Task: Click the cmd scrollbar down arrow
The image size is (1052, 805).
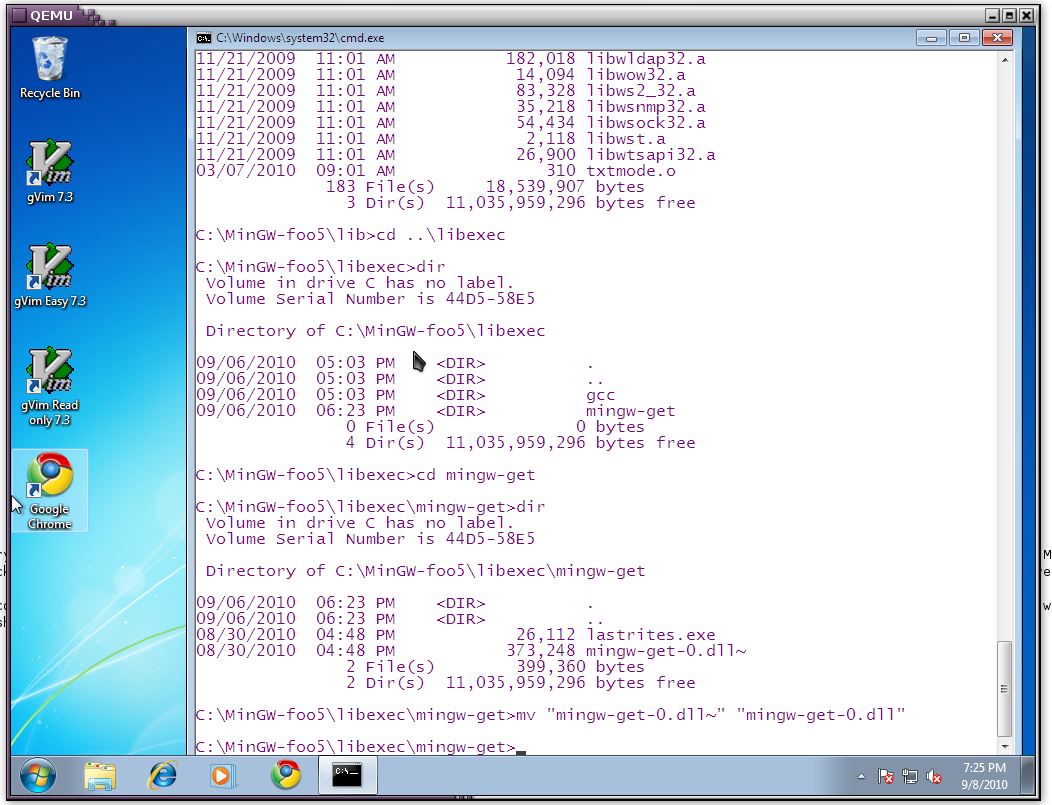Action: (1003, 746)
